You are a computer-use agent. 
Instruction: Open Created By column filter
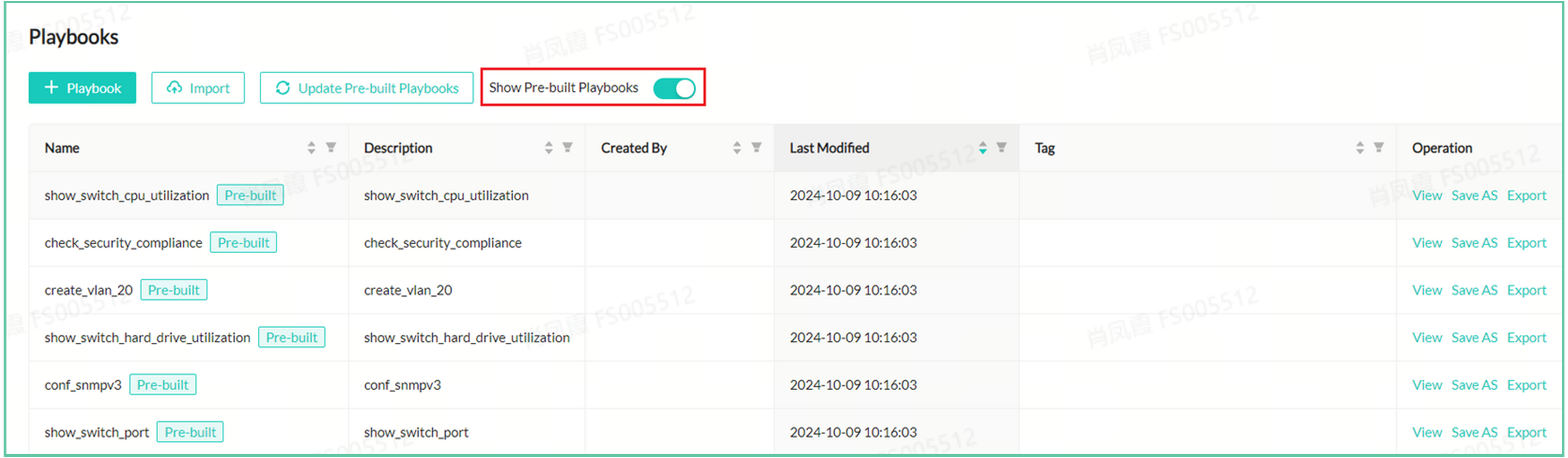pos(756,148)
